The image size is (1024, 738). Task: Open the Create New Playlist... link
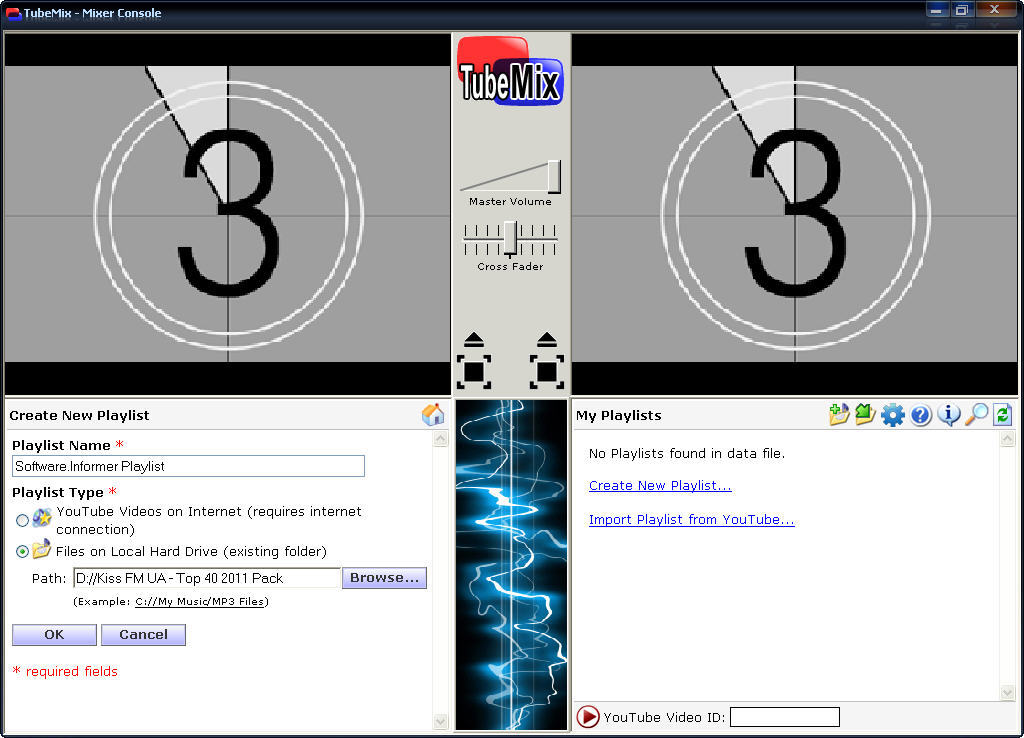(660, 485)
